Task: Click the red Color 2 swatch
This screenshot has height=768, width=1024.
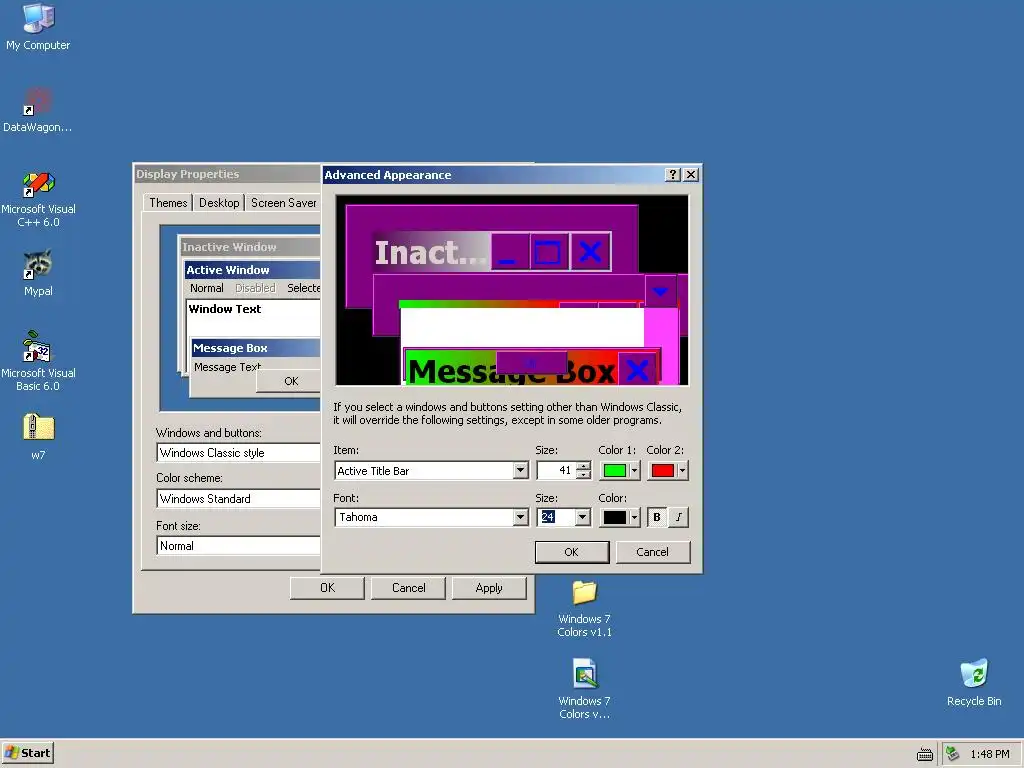Action: (x=663, y=470)
